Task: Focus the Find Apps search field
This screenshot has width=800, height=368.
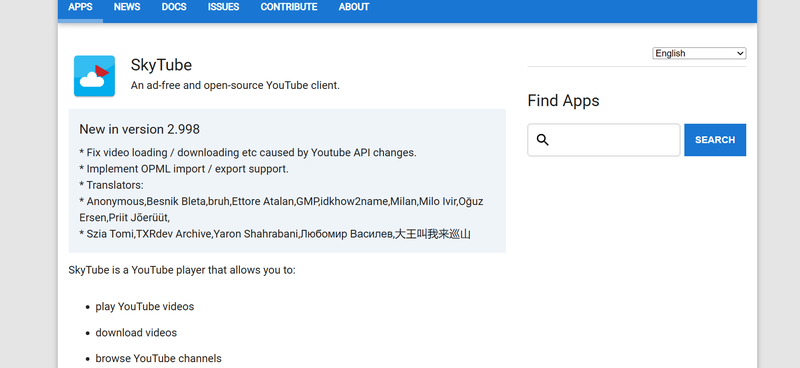Action: coord(604,140)
